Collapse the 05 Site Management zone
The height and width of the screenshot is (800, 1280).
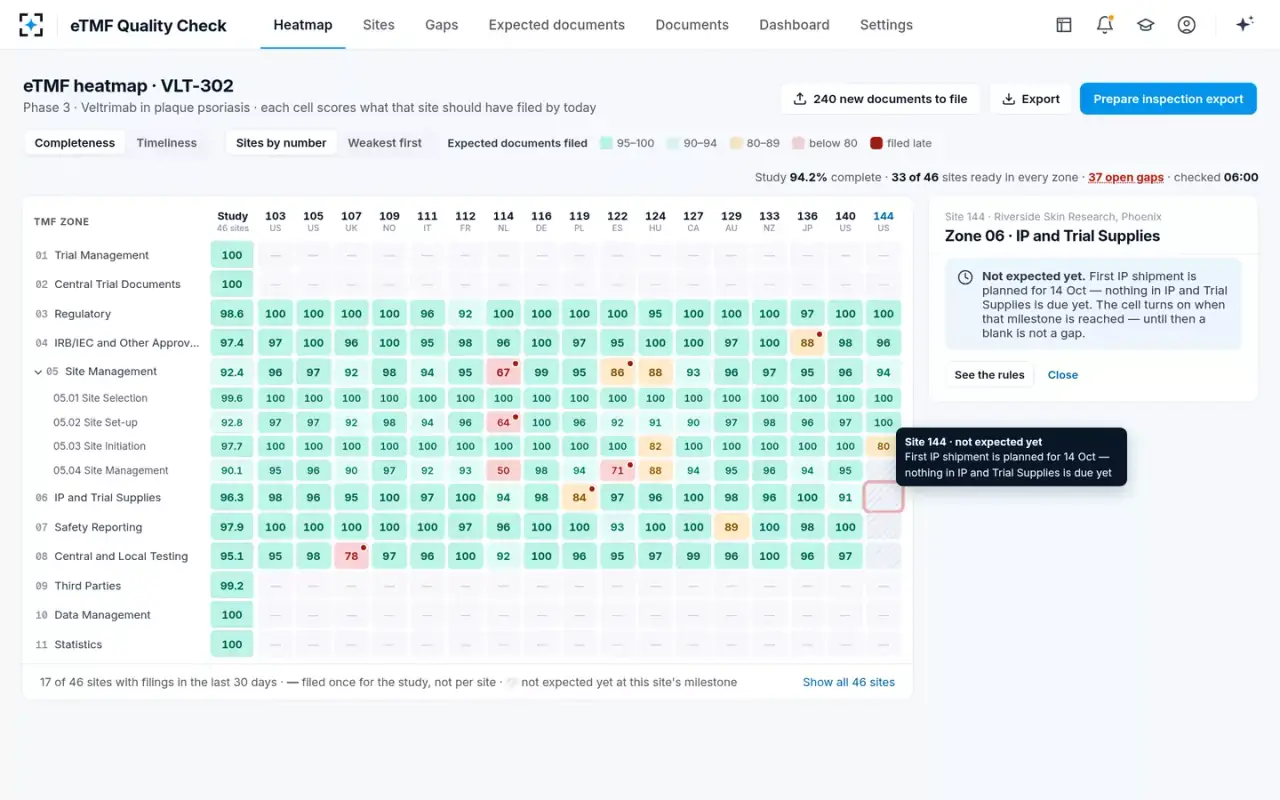pos(39,372)
